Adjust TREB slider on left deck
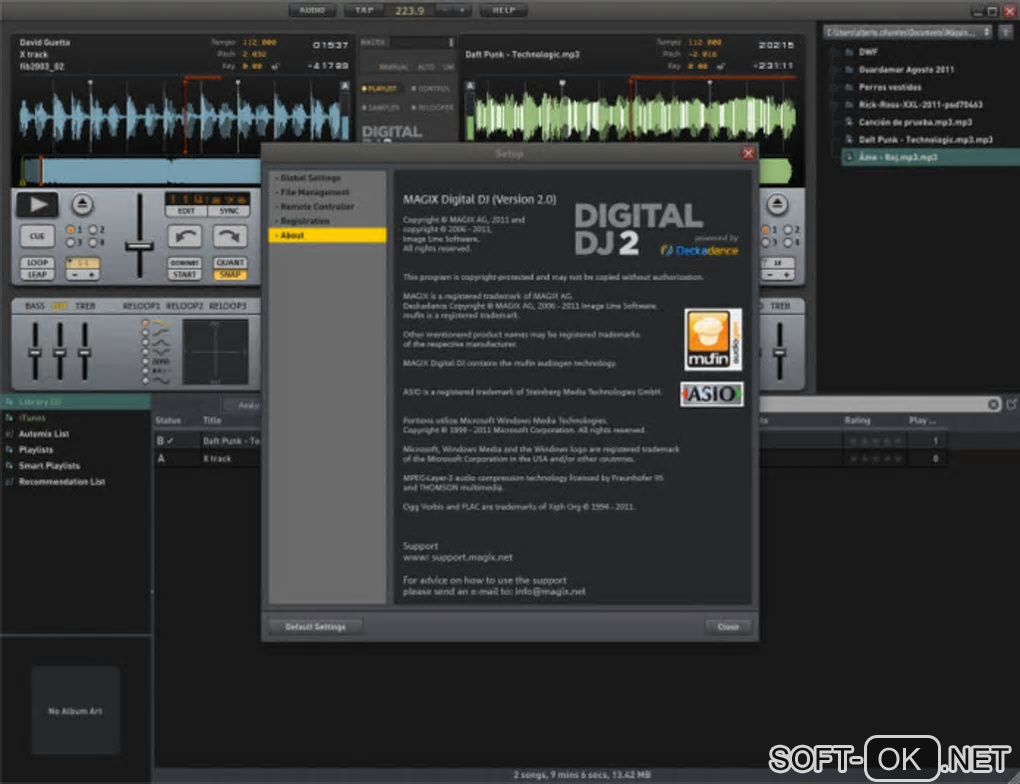This screenshot has height=784, width=1020. 84,353
